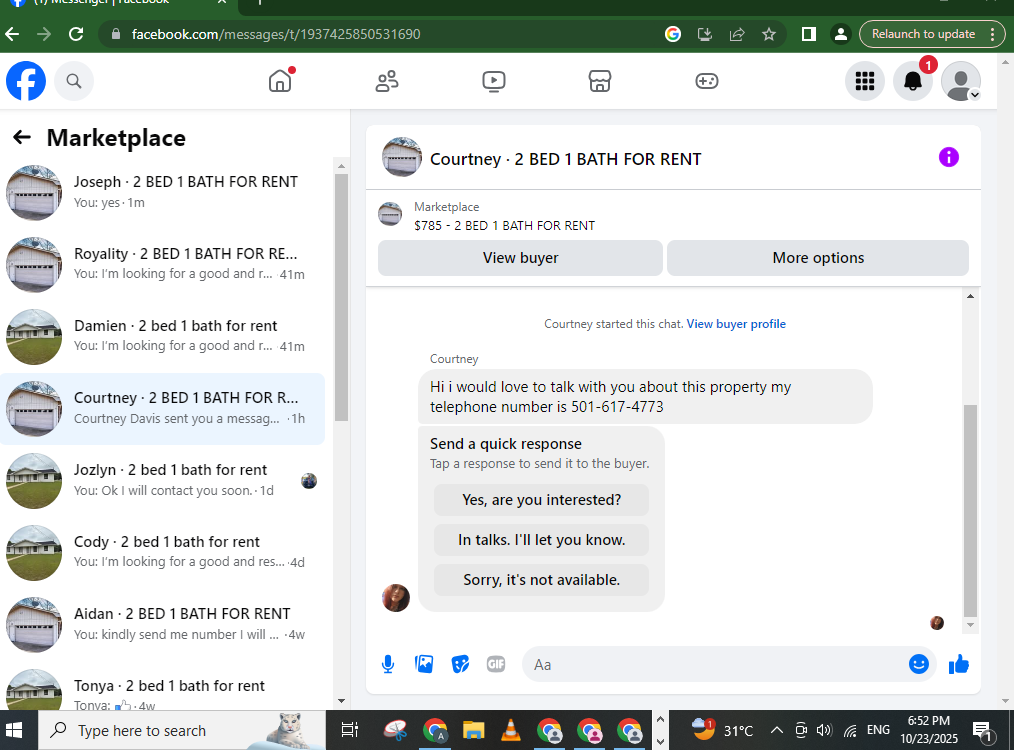Launch VLC media player from taskbar
Image resolution: width=1014 pixels, height=750 pixels.
pos(511,731)
